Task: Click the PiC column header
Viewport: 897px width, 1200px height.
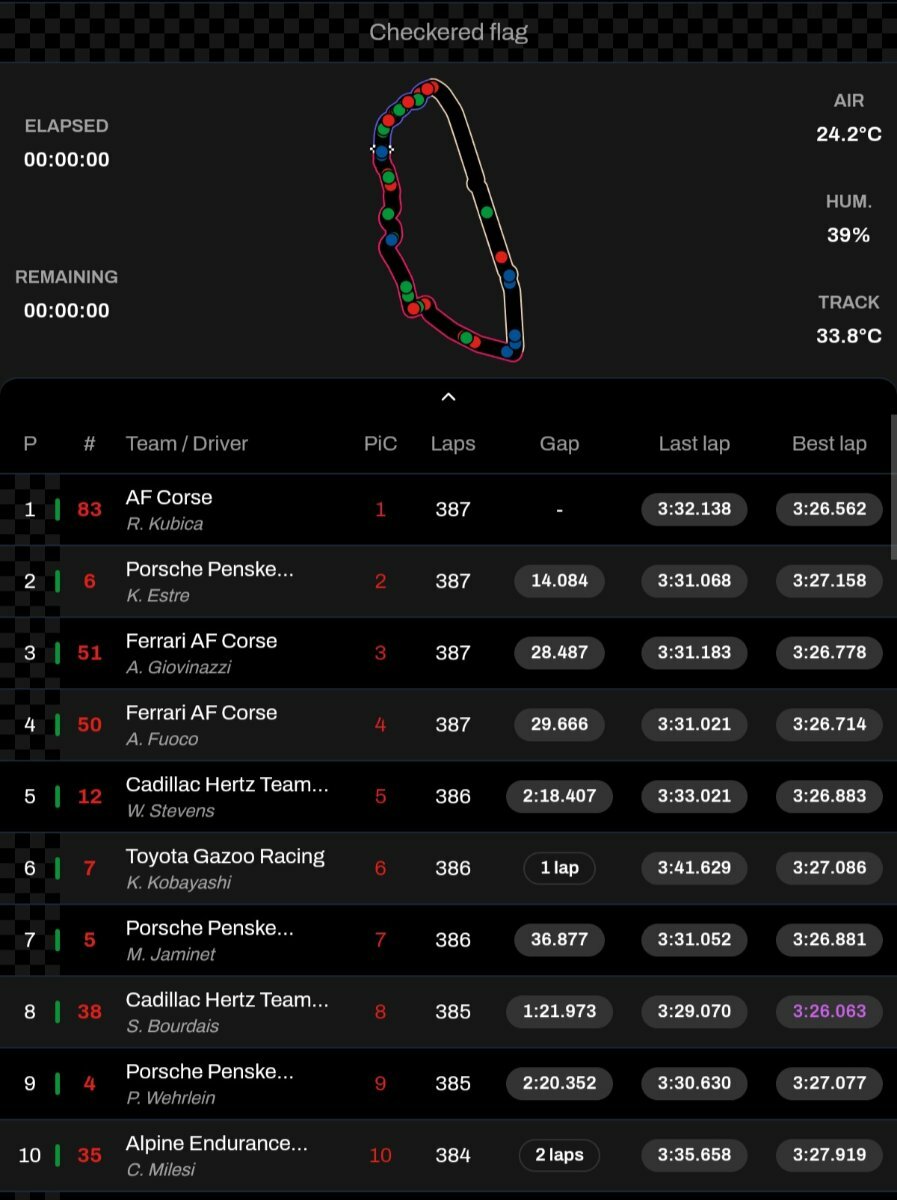Action: pyautogui.click(x=380, y=444)
